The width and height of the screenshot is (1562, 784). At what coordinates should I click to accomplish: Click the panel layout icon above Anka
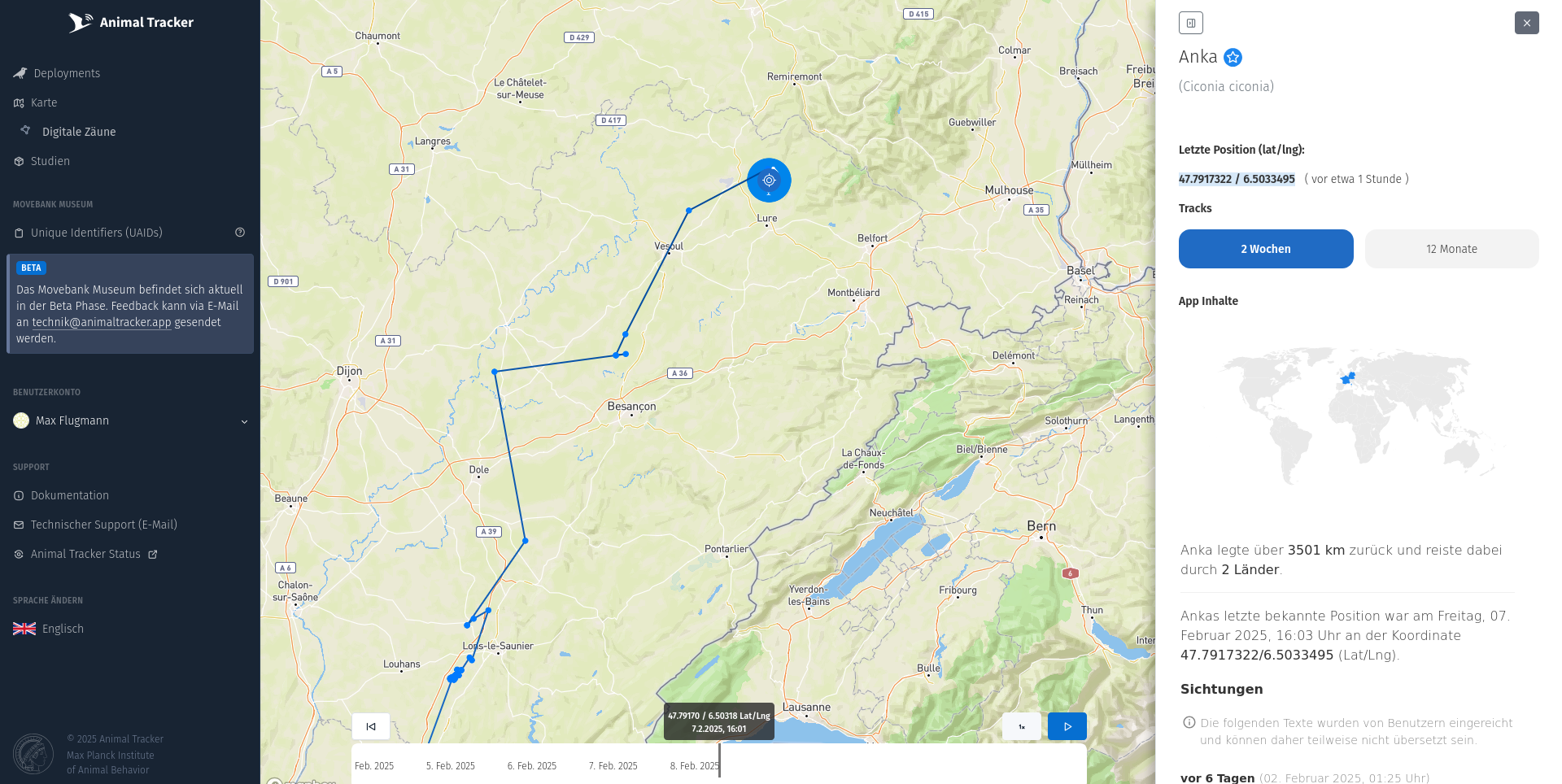[1190, 23]
